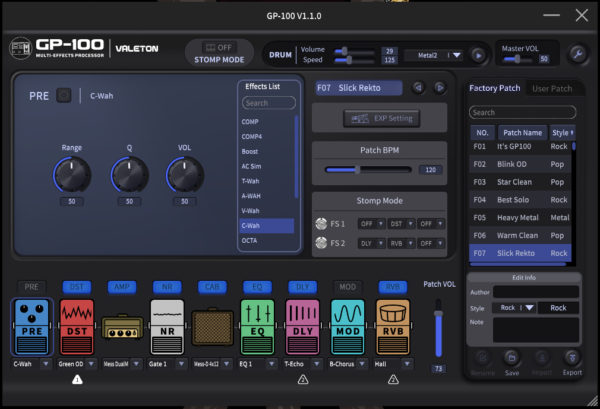This screenshot has height=409, width=600.
Task: Toggle the PRE block on/off label
Action: point(32,287)
